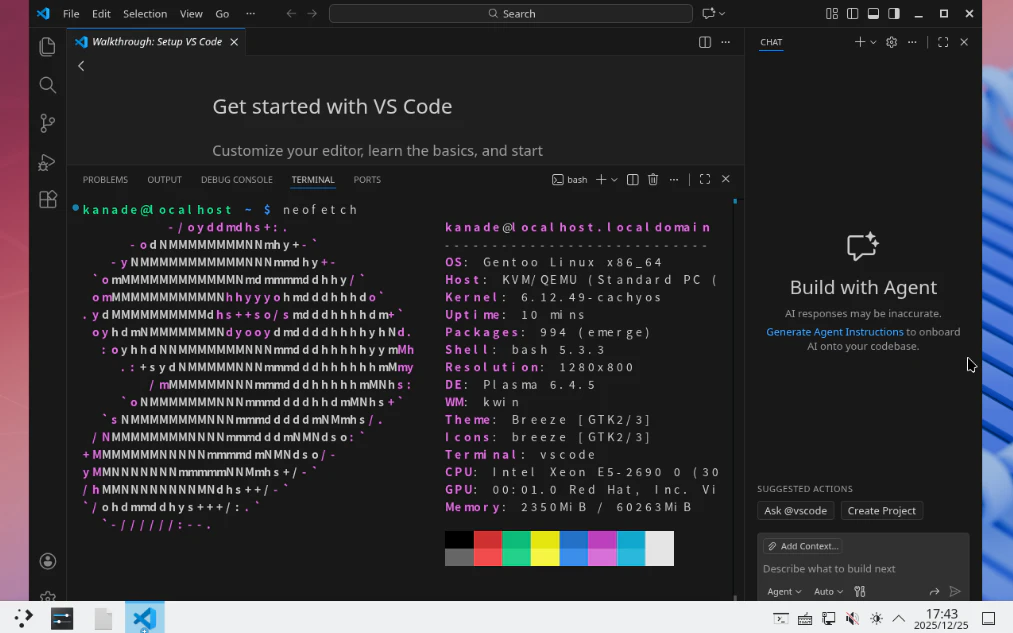This screenshot has height=633, width=1013.
Task: Open editor More Actions ellipsis
Action: [726, 42]
